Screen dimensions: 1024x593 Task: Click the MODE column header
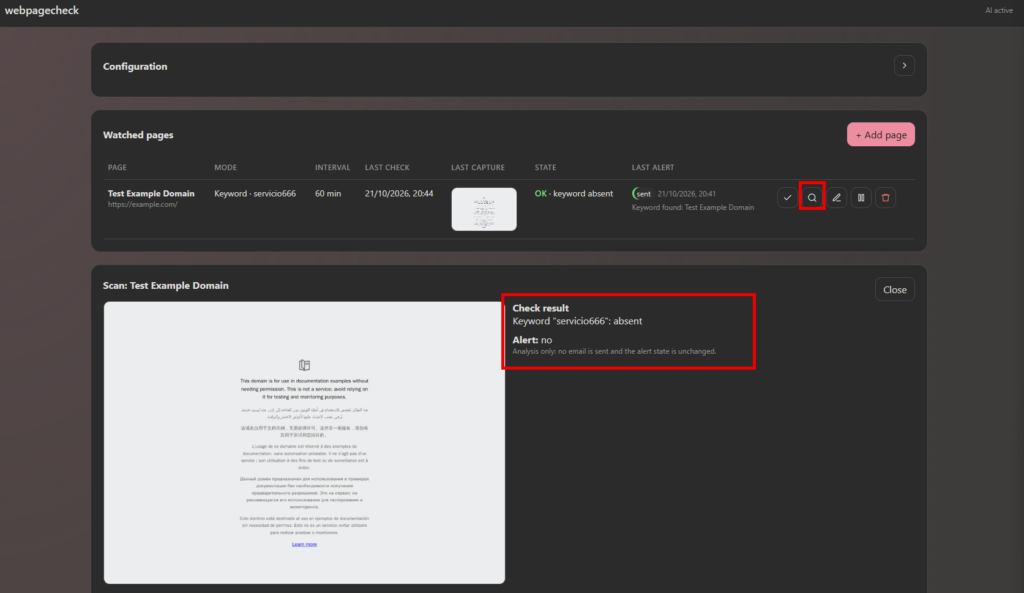(x=225, y=167)
